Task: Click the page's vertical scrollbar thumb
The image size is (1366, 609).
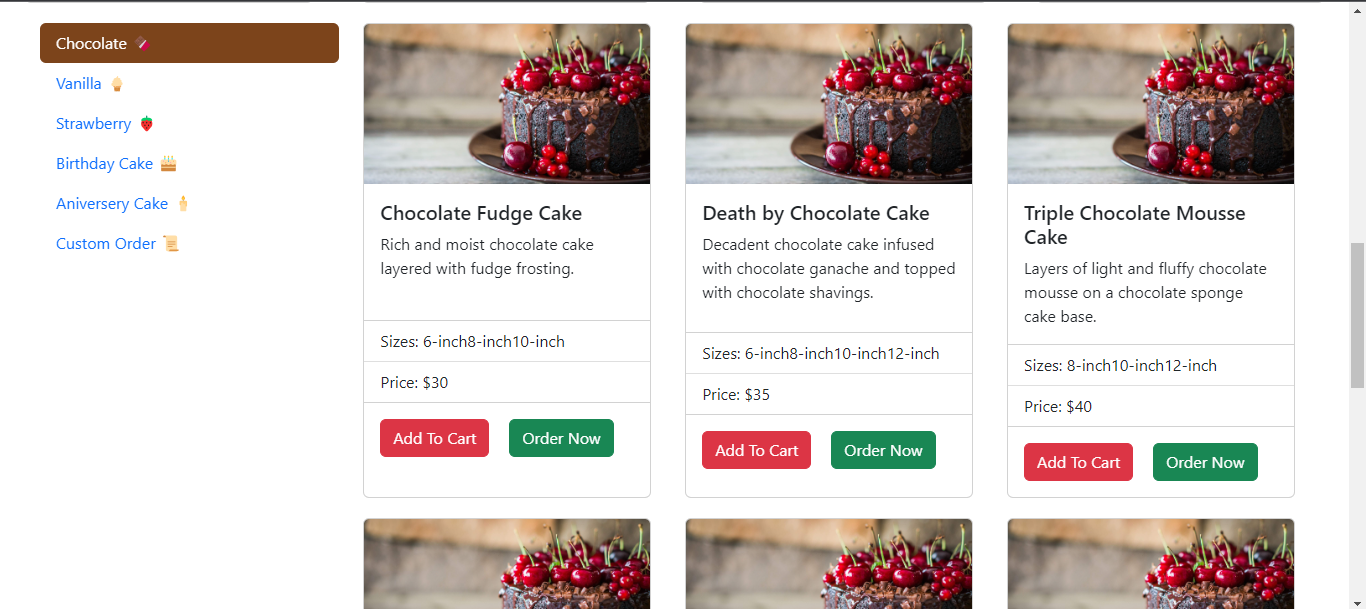Action: pos(1357,315)
